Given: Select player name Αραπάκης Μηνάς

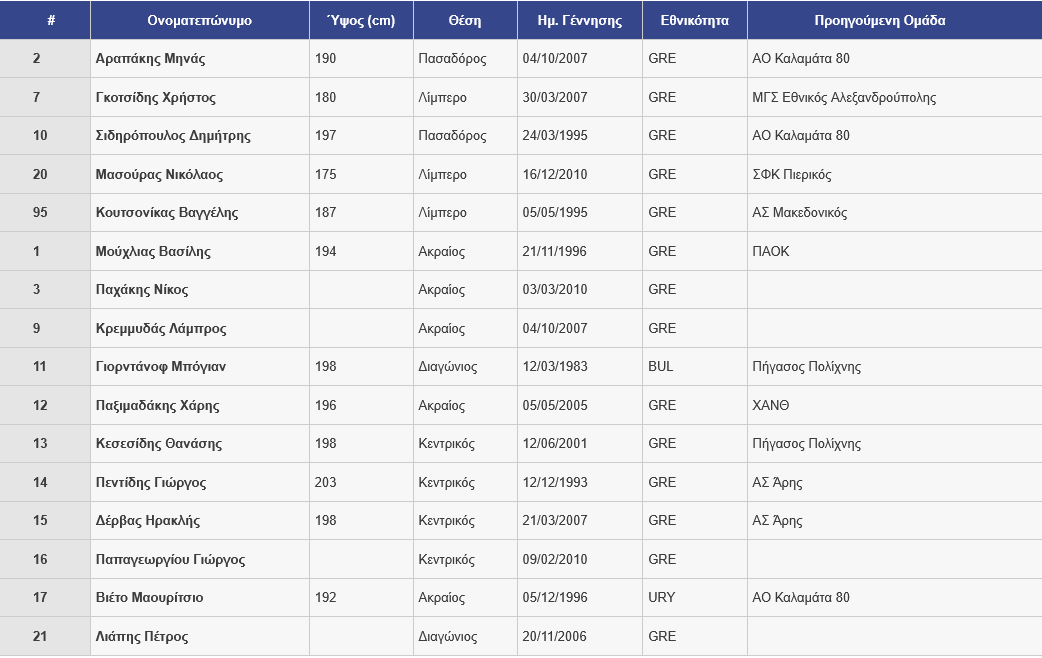Looking at the screenshot, I should 150,59.
